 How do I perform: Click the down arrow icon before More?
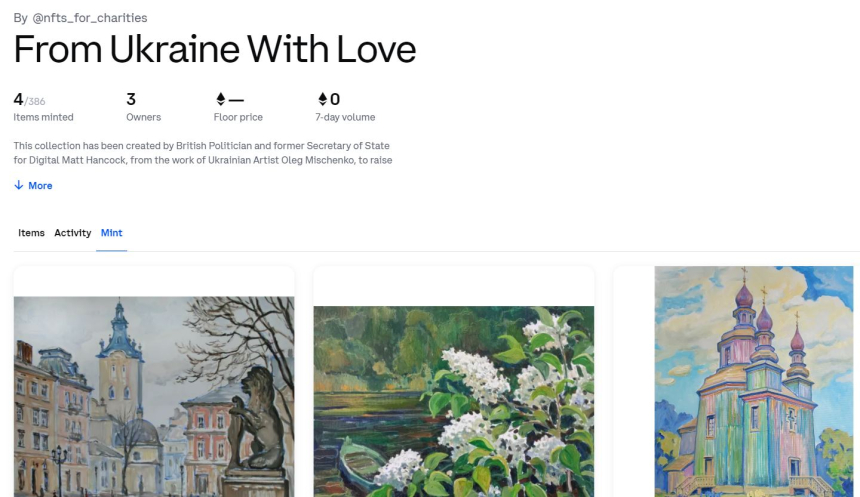(x=19, y=186)
